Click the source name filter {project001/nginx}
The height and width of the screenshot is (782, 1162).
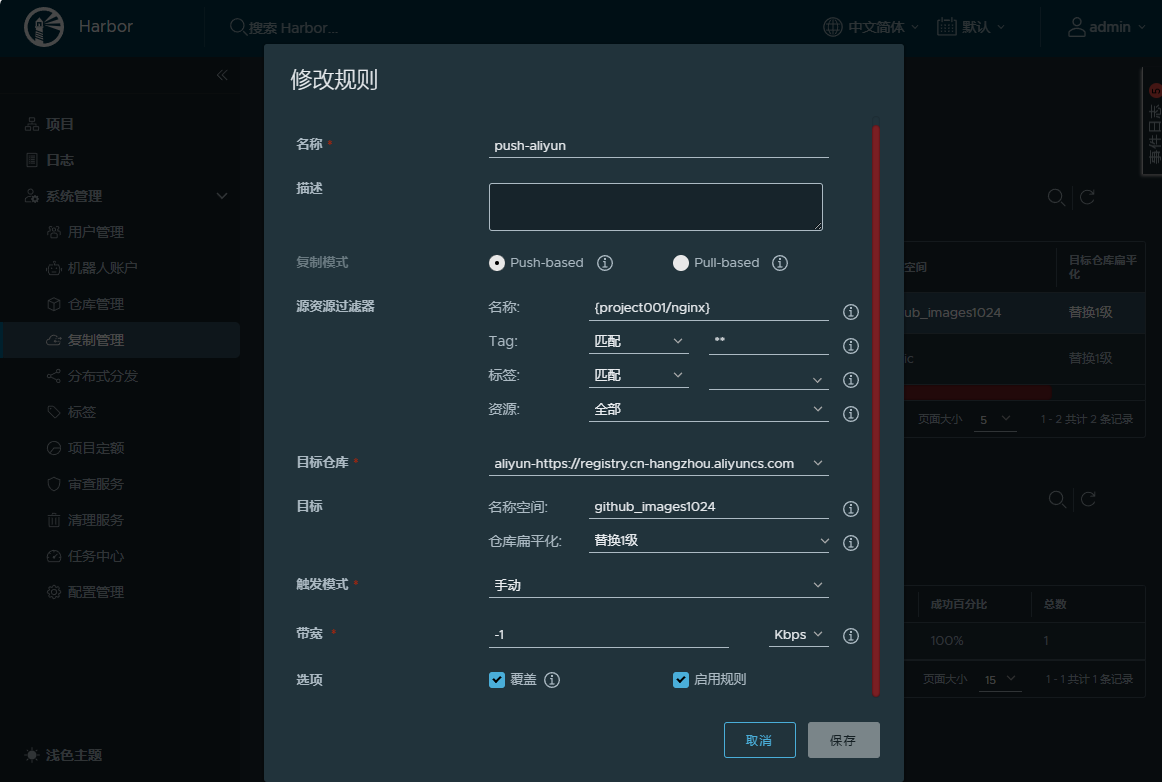(708, 308)
